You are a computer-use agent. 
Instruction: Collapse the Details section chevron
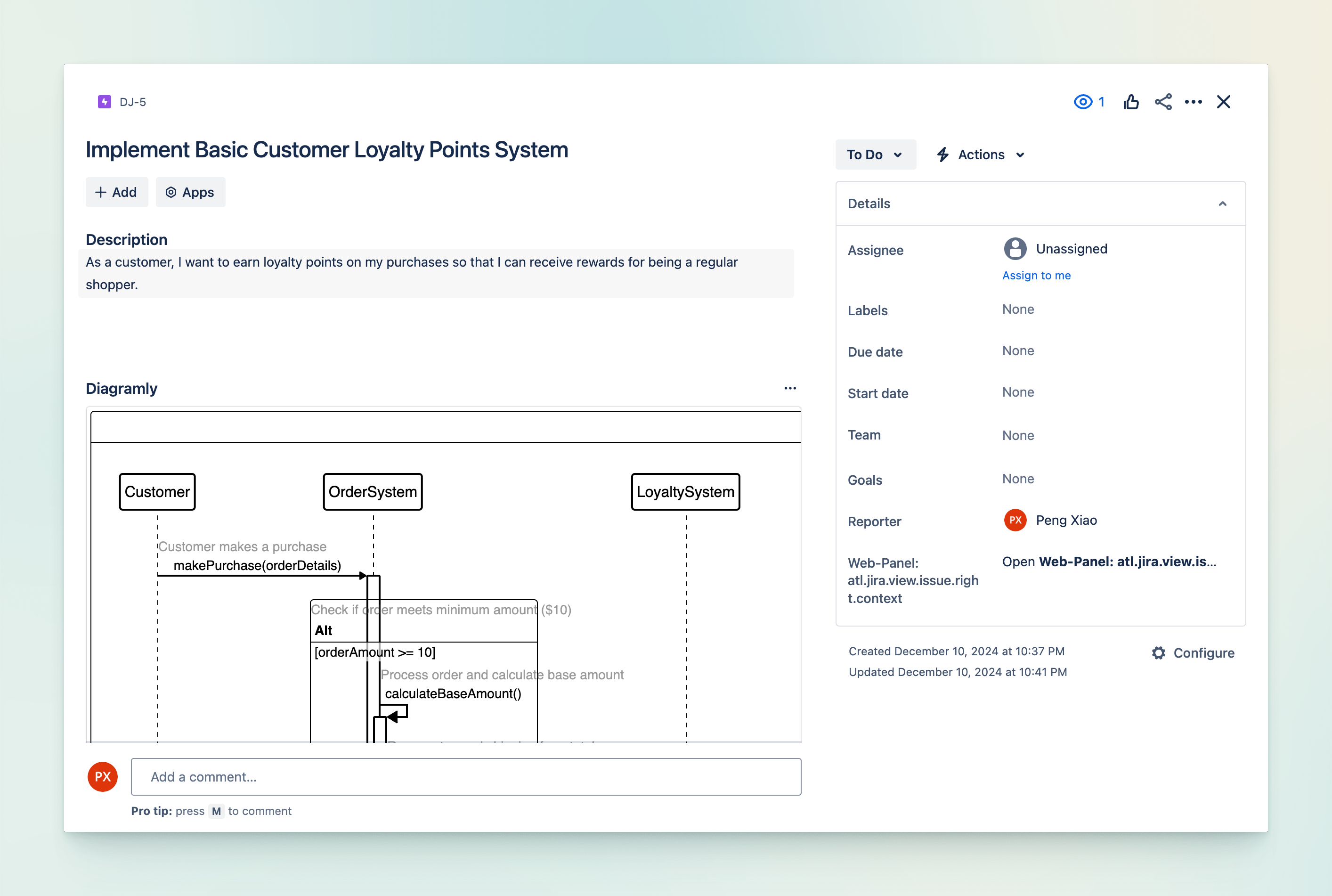[x=1222, y=204]
